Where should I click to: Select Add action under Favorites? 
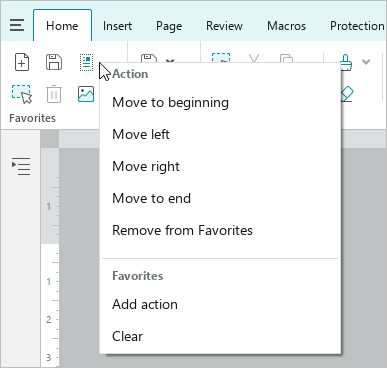[220, 304]
